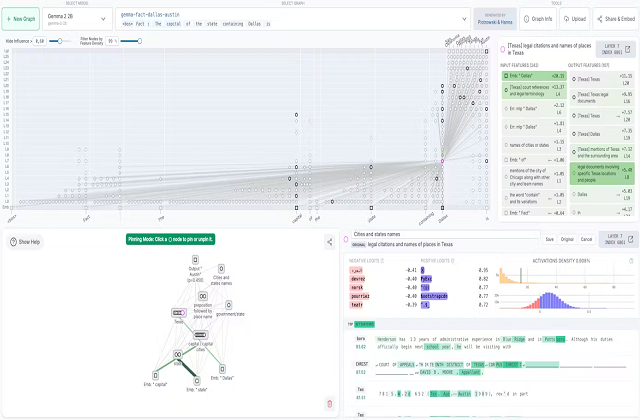Open the Gemma 2 2B model dropdown
Screen dimensions: 640x420
pyautogui.click(x=77, y=19)
